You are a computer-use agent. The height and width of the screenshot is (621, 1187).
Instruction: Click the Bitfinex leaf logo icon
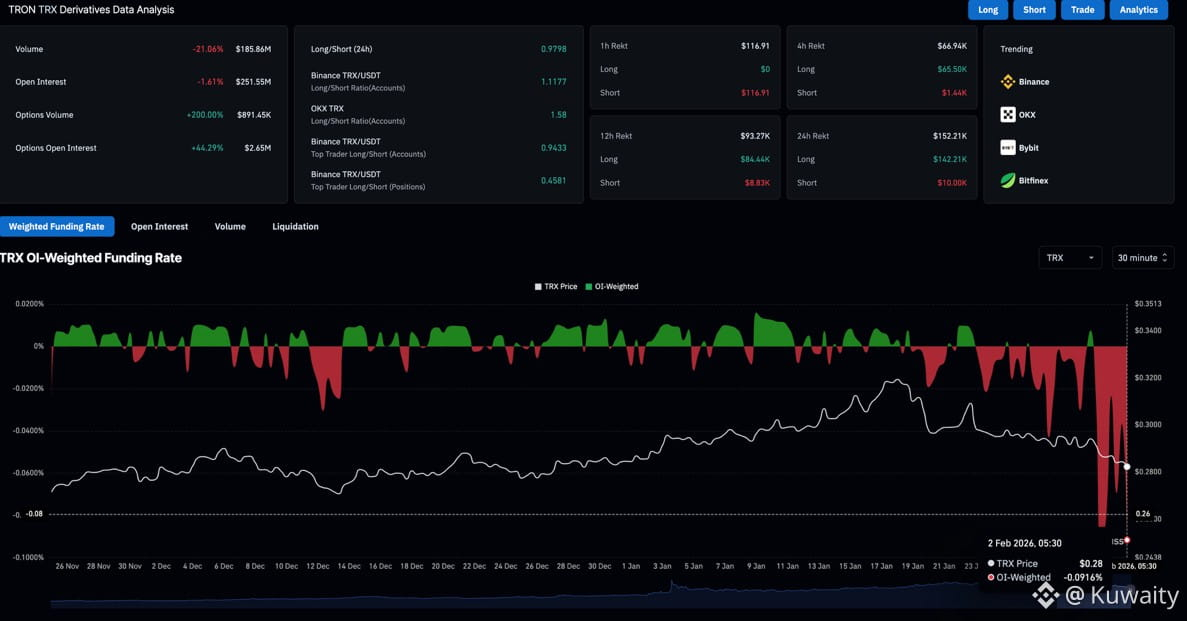coord(1008,181)
